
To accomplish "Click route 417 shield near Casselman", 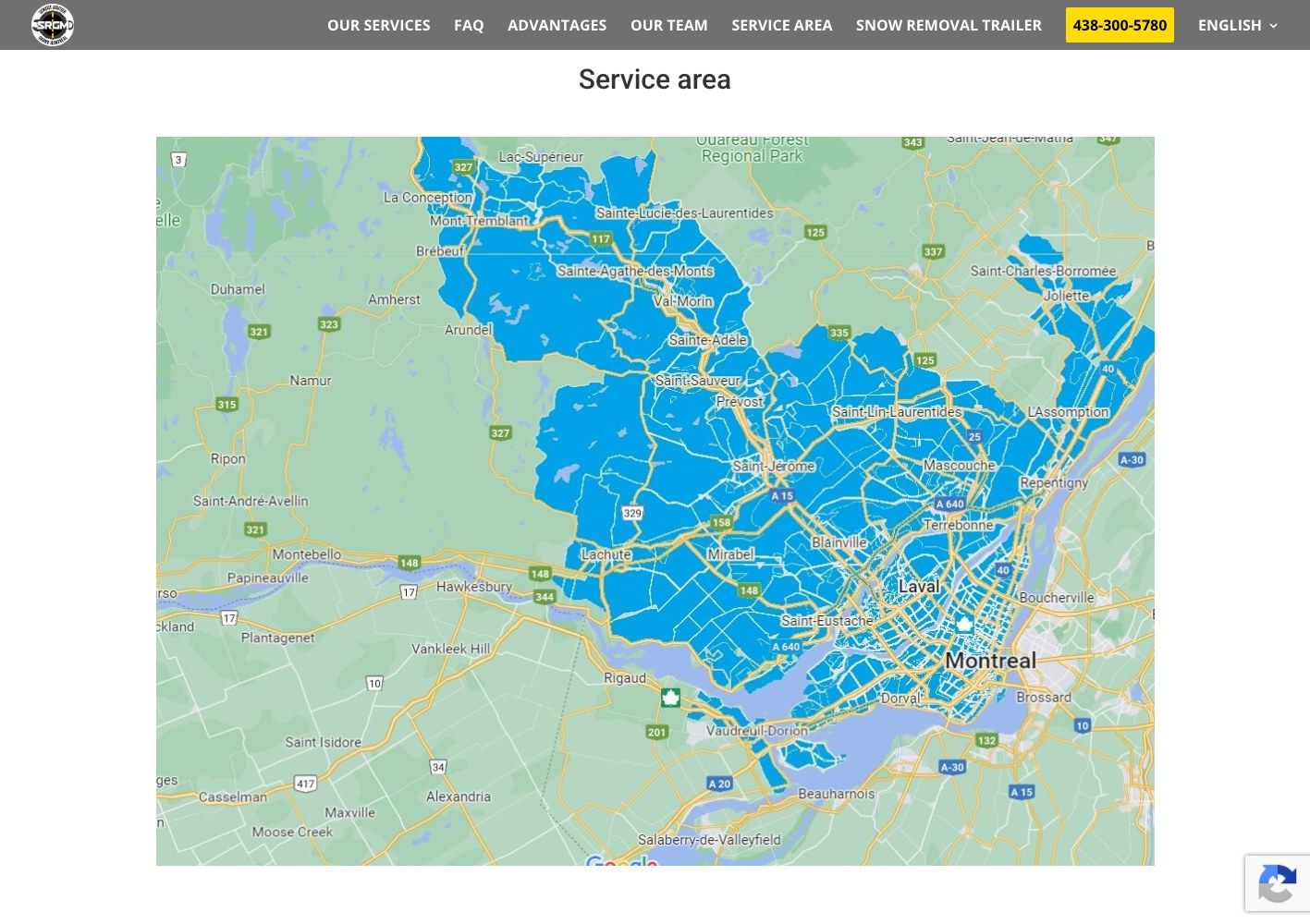I will click(305, 784).
